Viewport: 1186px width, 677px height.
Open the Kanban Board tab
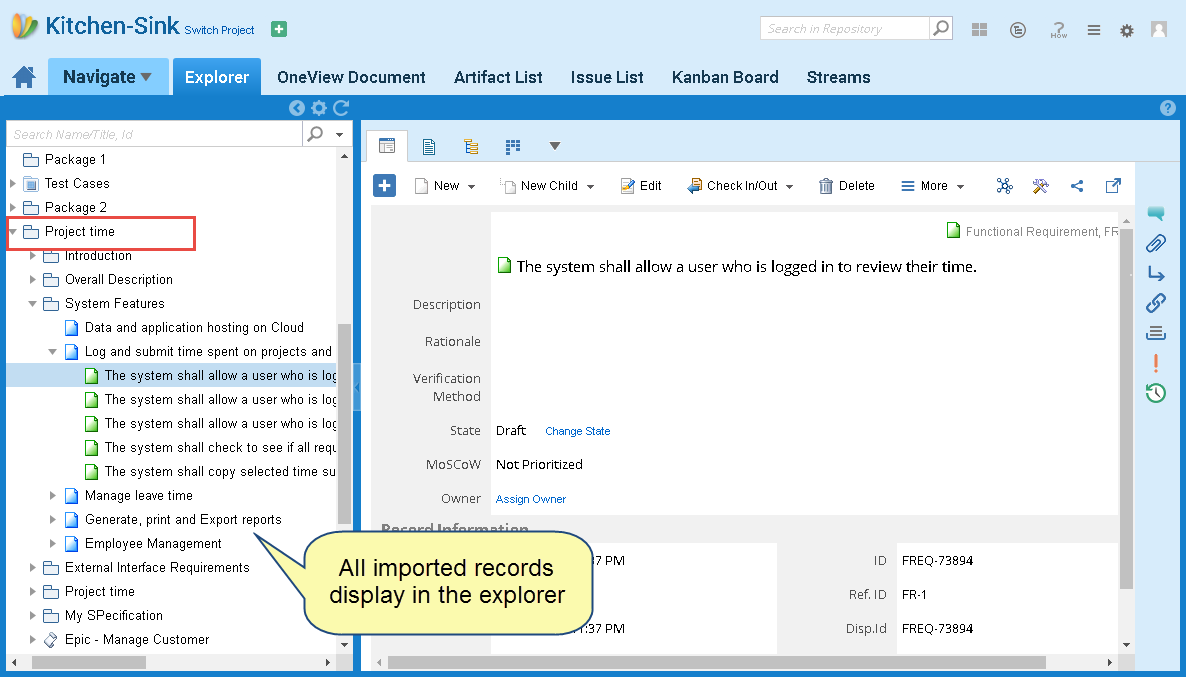click(725, 77)
